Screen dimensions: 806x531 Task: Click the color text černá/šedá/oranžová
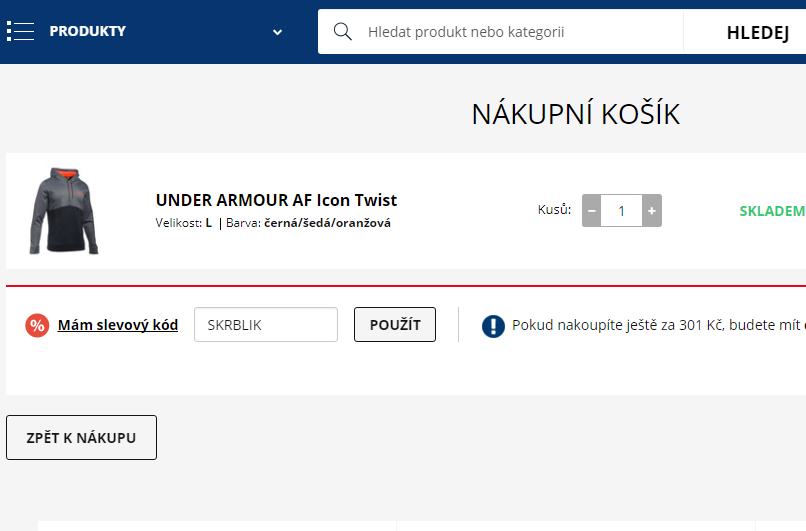click(327, 223)
